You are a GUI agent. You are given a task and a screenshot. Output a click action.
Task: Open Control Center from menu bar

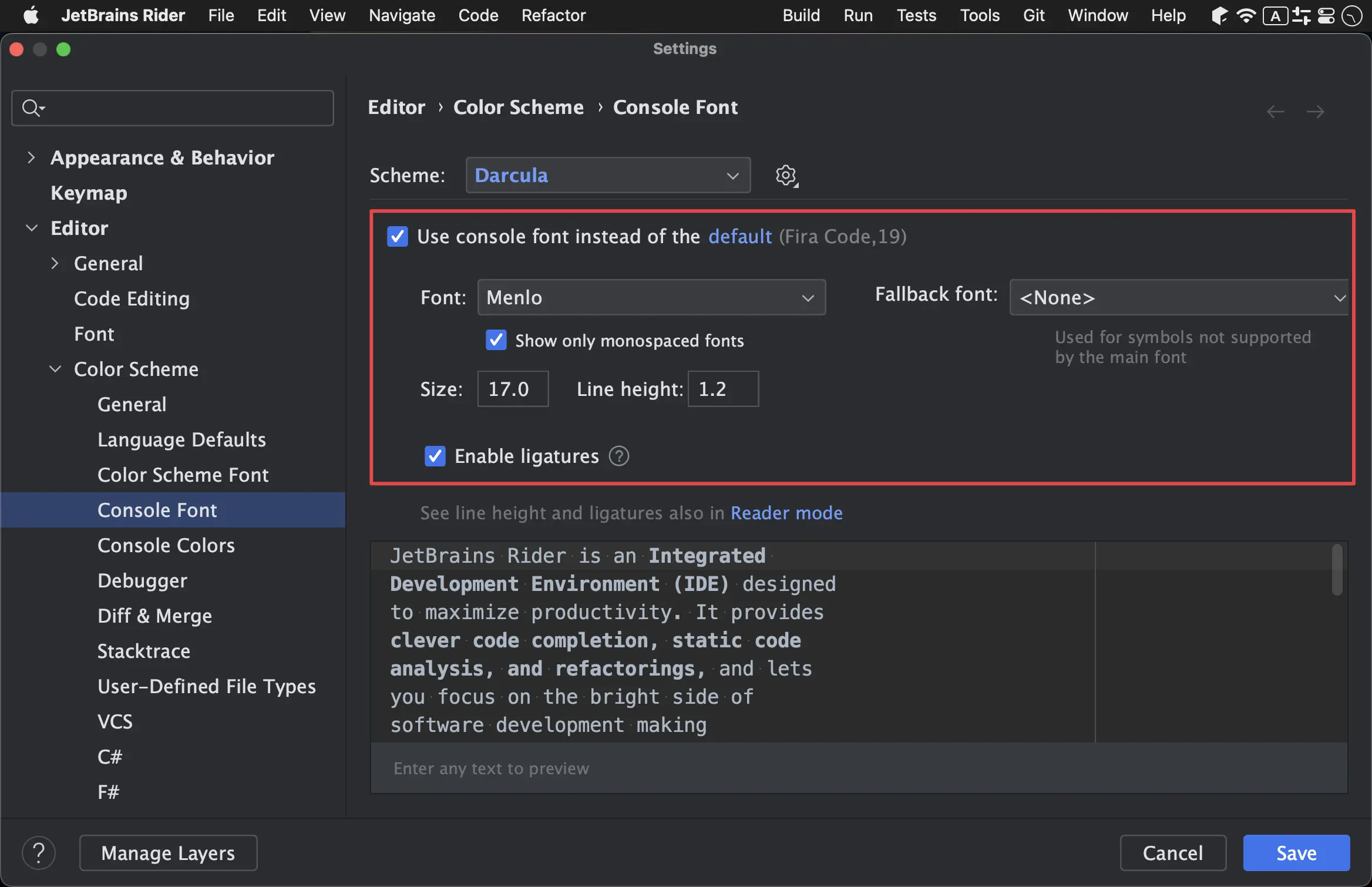(x=1327, y=15)
